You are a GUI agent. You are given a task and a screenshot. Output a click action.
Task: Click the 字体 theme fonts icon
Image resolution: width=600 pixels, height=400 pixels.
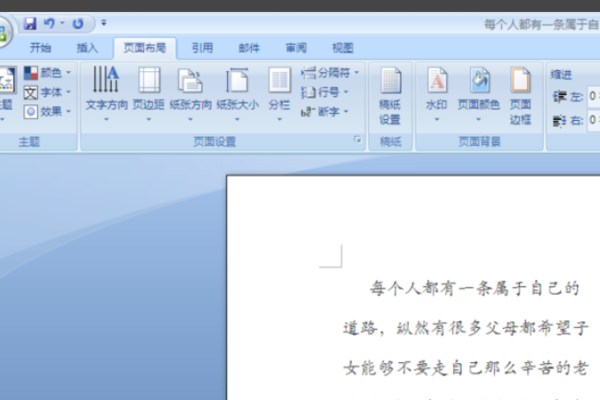[x=31, y=92]
